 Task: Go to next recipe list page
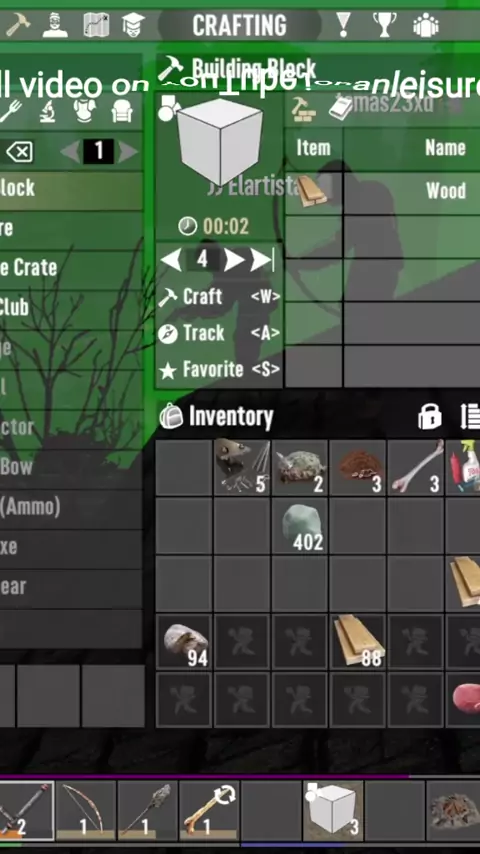(129, 151)
